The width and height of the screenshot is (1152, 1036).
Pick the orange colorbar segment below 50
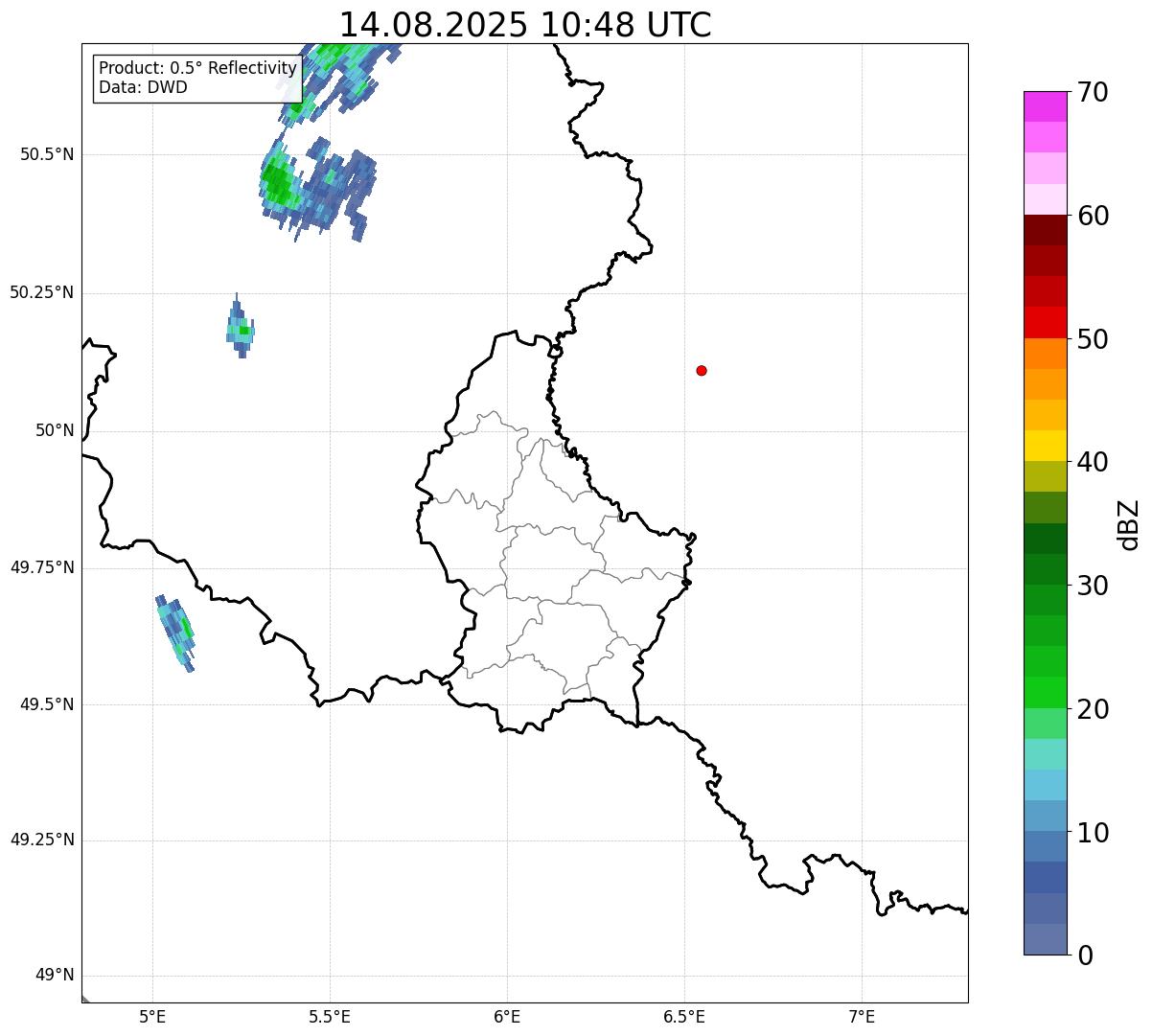point(1045,354)
